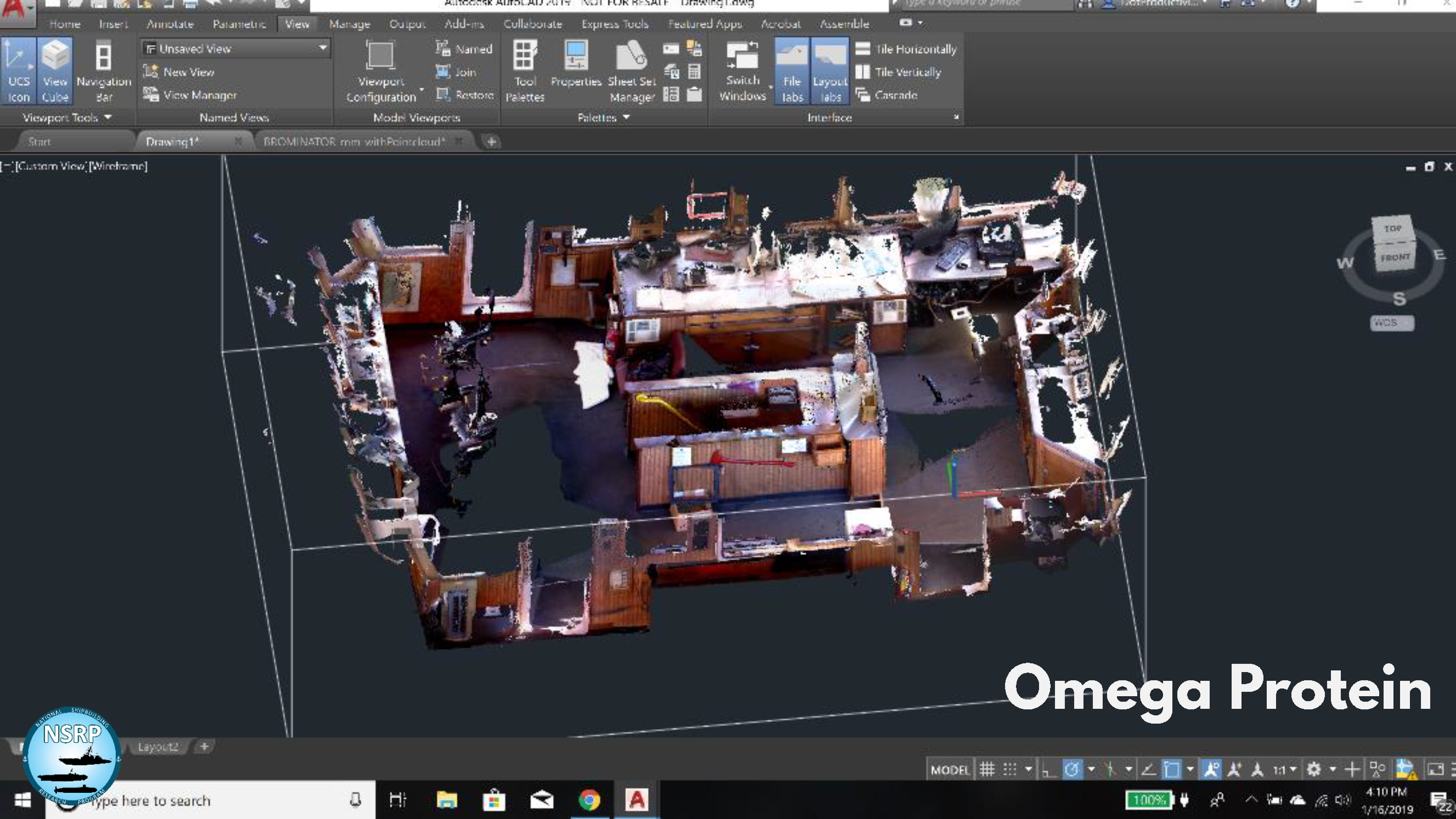The width and height of the screenshot is (1456, 819).
Task: Open the WCS coordinate system dropdown
Action: (1392, 323)
